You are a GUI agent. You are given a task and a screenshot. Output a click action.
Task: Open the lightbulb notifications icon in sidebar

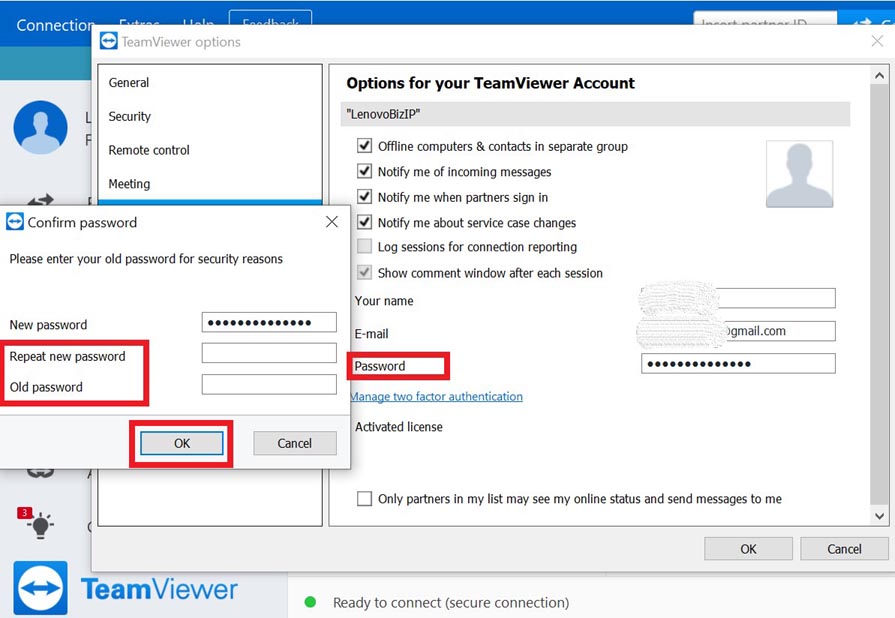40,523
